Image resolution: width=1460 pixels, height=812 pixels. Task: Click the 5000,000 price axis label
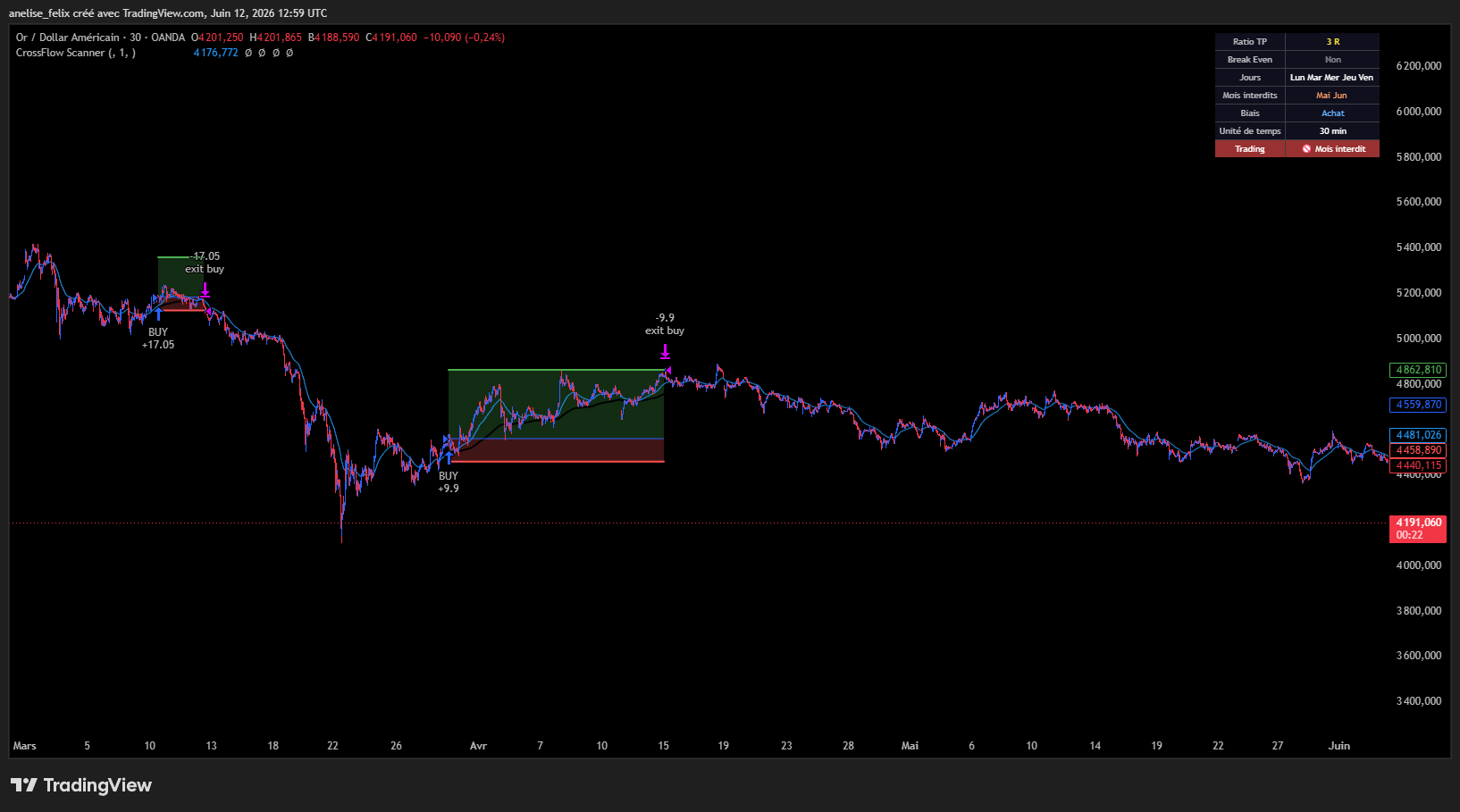click(x=1419, y=339)
